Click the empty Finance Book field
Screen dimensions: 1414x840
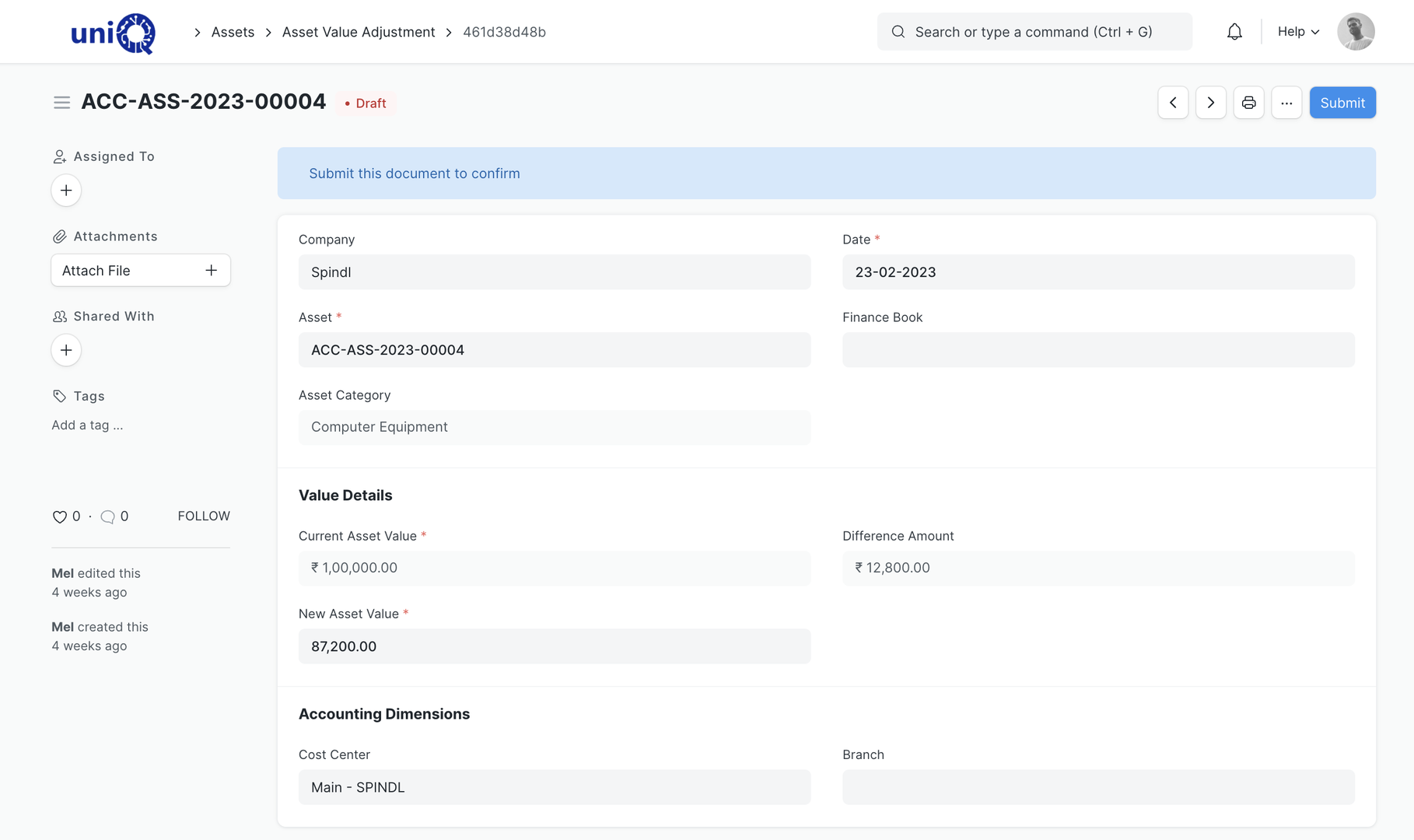1098,350
